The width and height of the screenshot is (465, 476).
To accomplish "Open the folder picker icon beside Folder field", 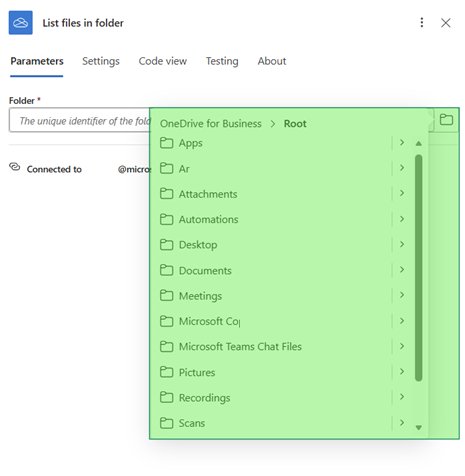I will click(446, 119).
